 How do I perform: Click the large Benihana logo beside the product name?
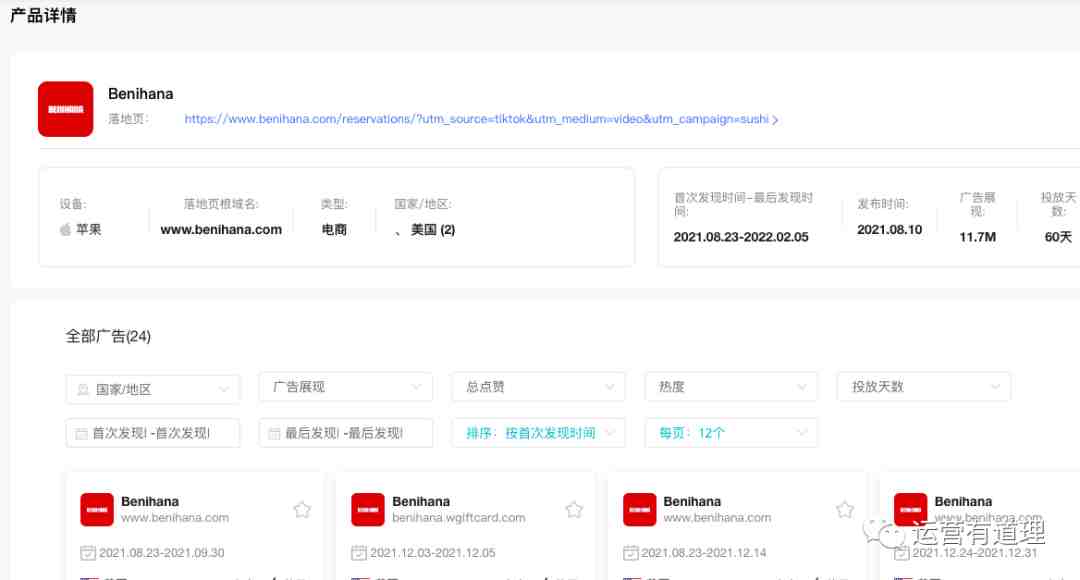coord(65,109)
